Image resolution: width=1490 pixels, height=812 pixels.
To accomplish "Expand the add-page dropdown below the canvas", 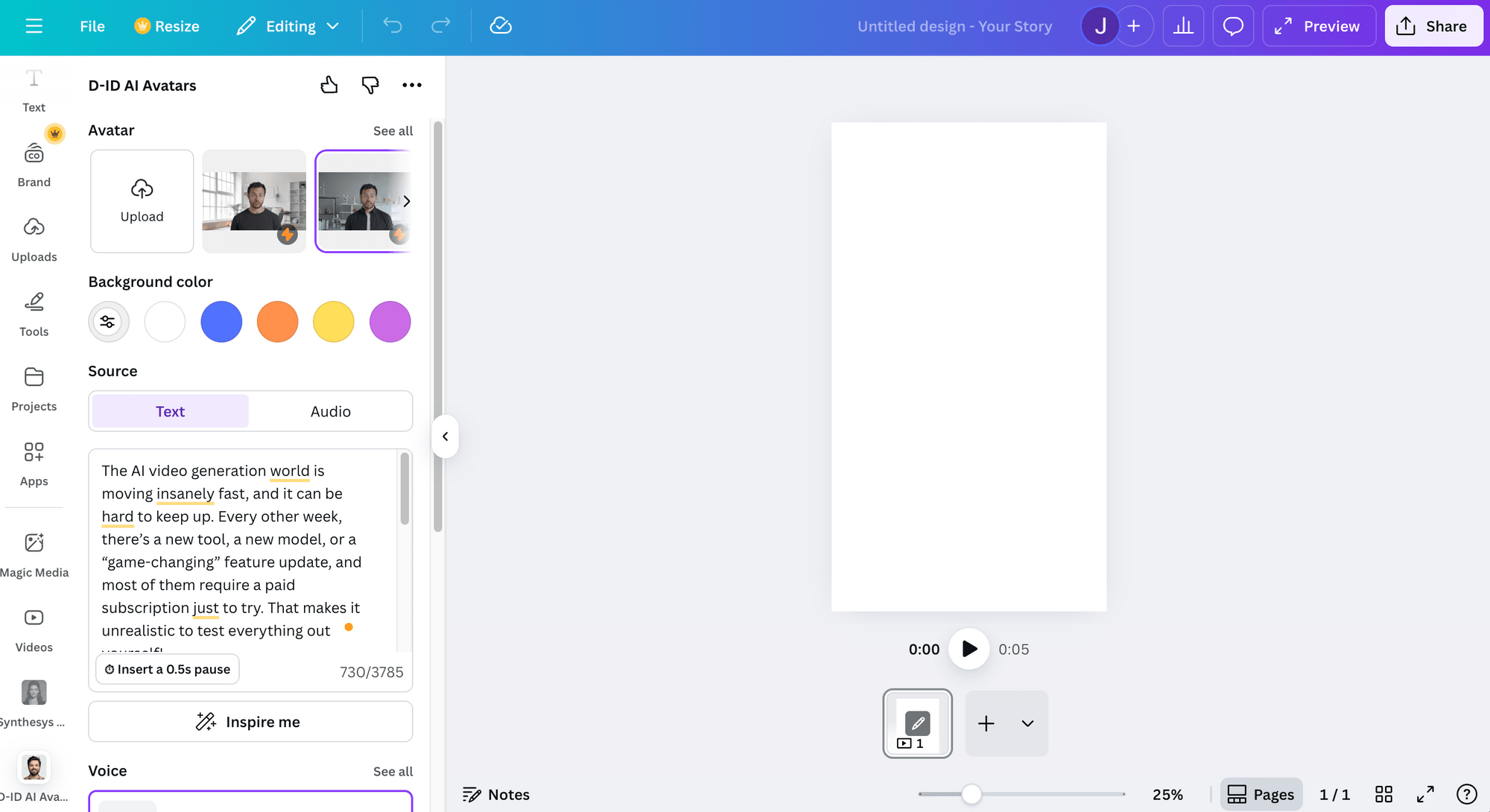I will click(x=1028, y=723).
